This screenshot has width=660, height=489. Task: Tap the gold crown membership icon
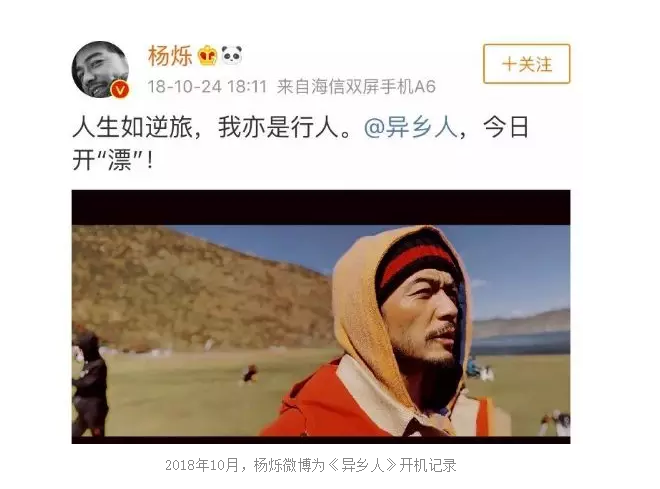coord(207,56)
